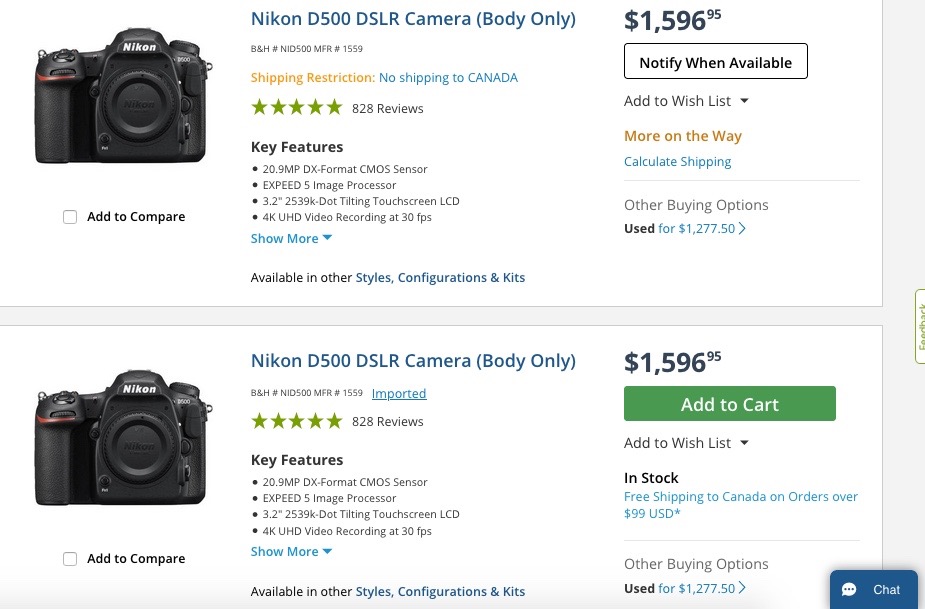Click the first product's star rating
Viewport: 925px width, 609px height.
(x=296, y=108)
